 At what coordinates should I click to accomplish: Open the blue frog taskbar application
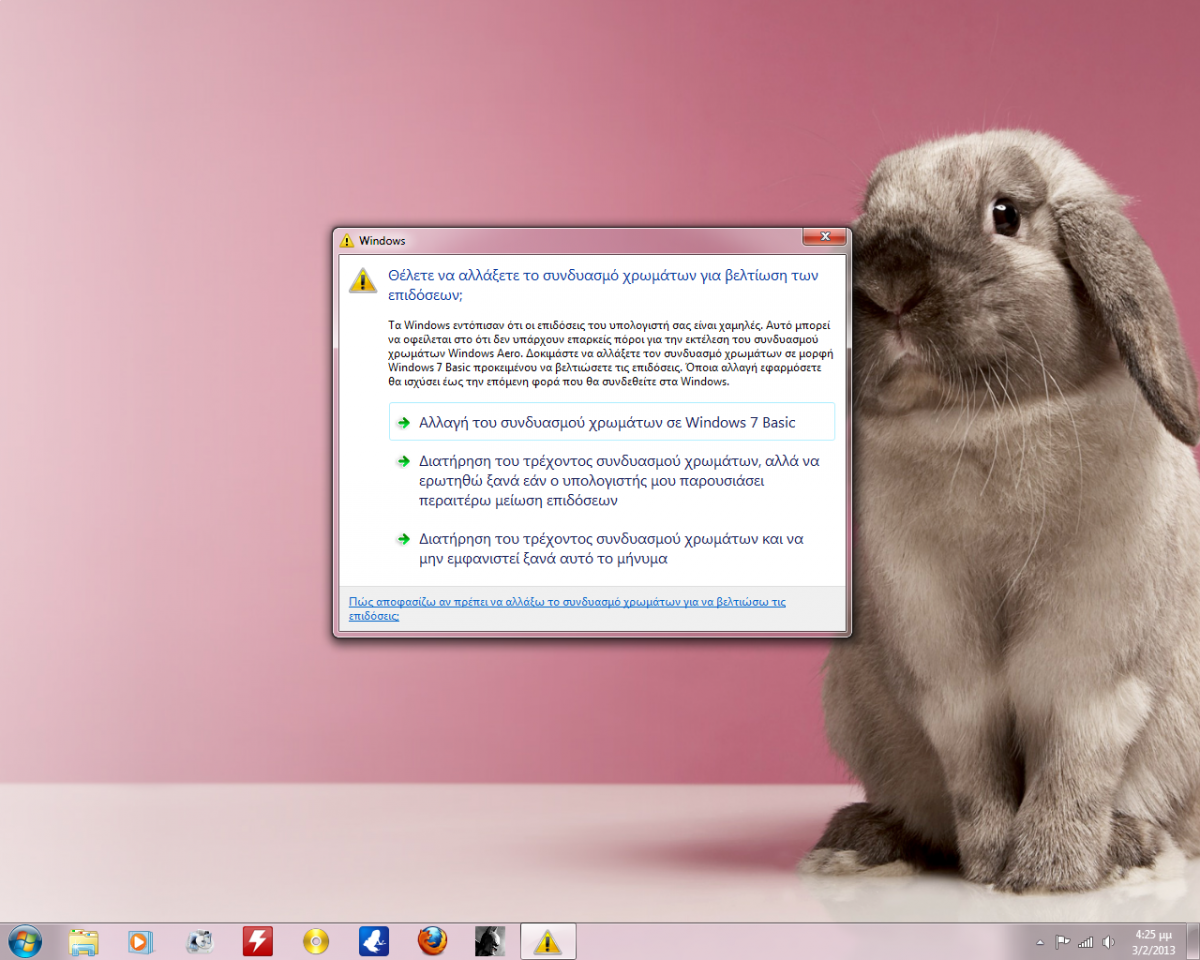point(374,941)
